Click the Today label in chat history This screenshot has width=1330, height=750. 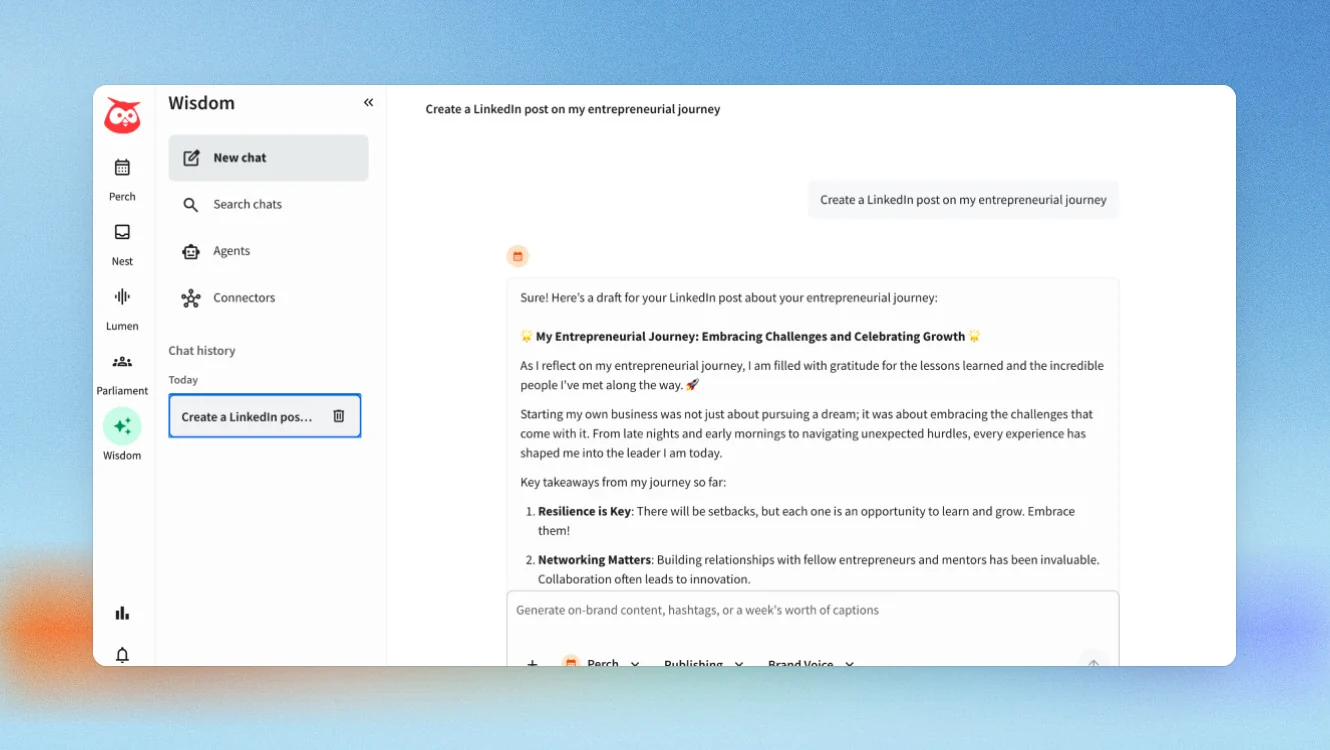(x=183, y=380)
